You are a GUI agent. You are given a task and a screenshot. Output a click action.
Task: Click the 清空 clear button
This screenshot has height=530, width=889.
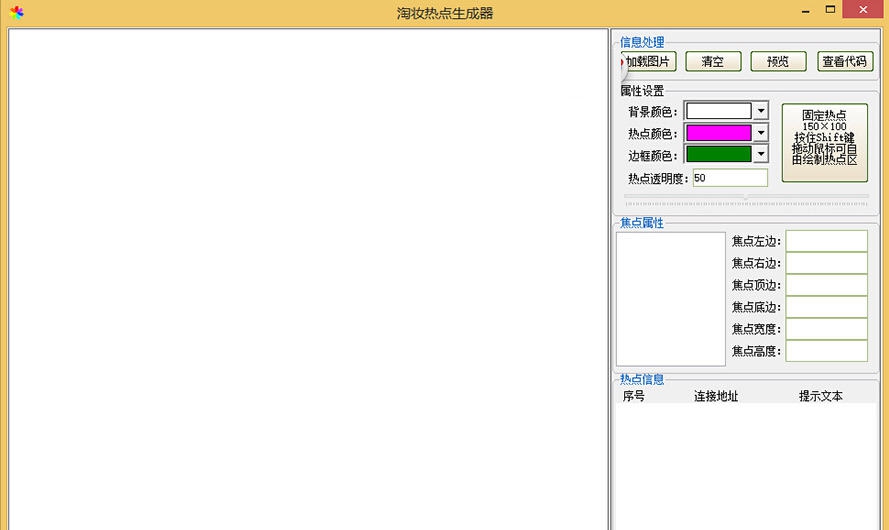pyautogui.click(x=713, y=61)
